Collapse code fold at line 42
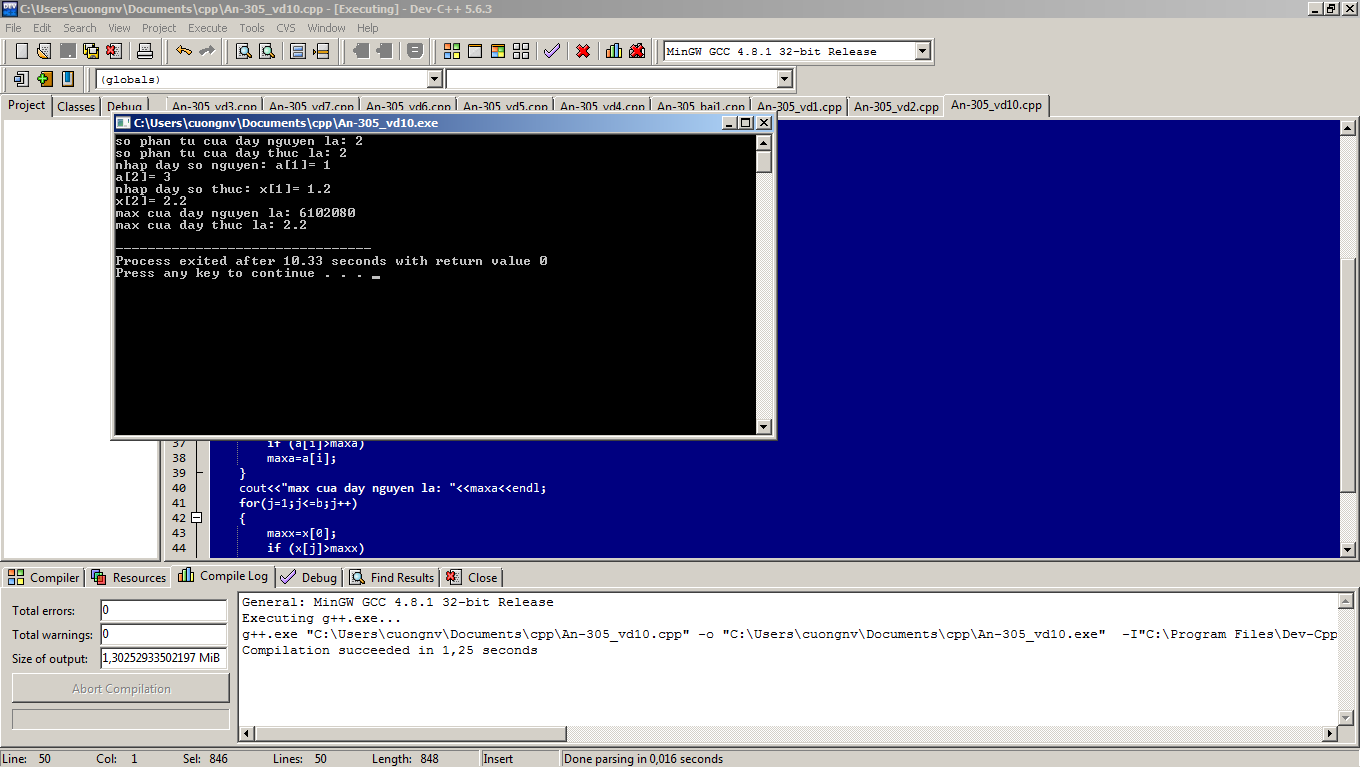This screenshot has height=768, width=1360. (196, 518)
